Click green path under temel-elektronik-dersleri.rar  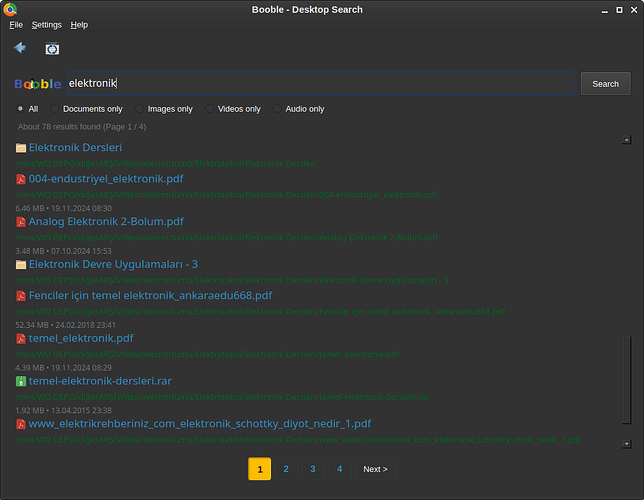click(x=222, y=397)
